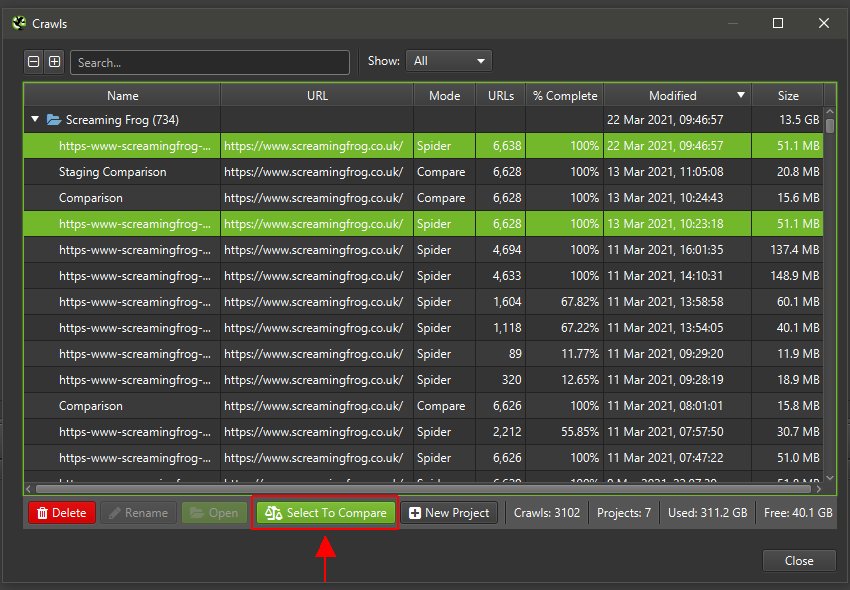Collapse the Screaming Frog (734) project tree
The image size is (850, 590).
pos(34,119)
